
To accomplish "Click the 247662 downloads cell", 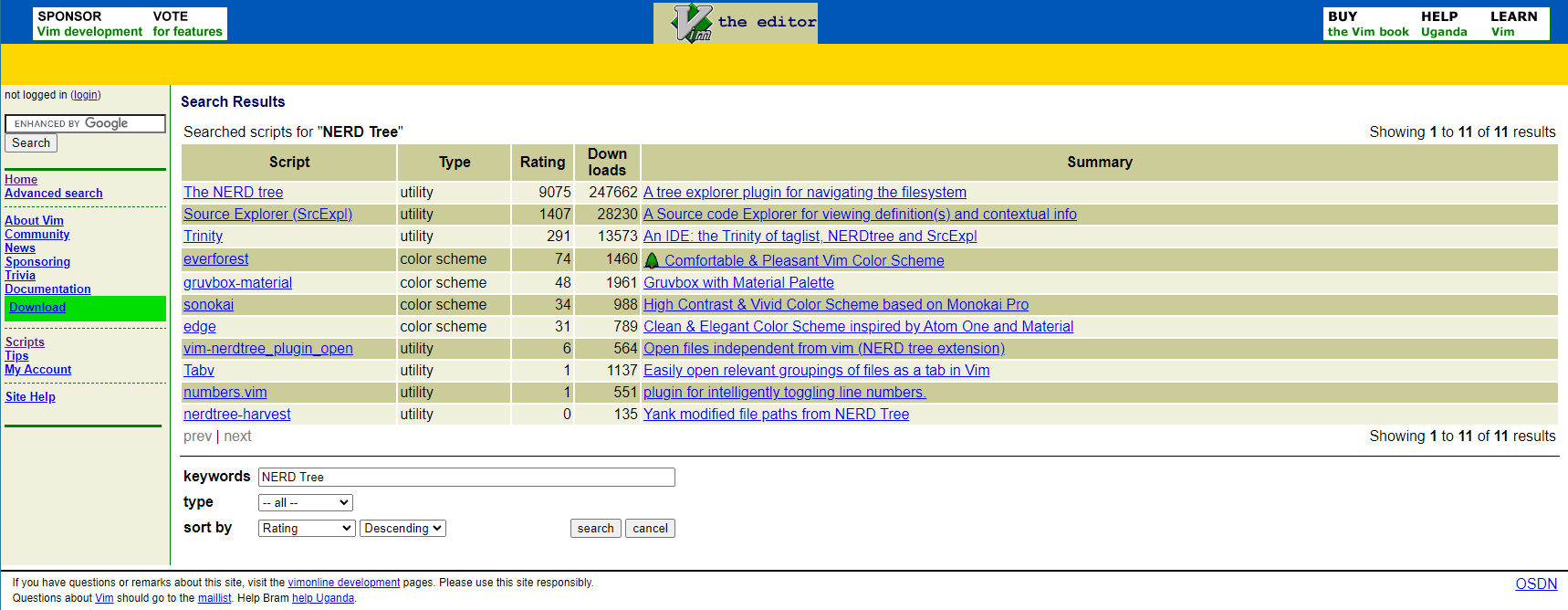I will point(608,193).
